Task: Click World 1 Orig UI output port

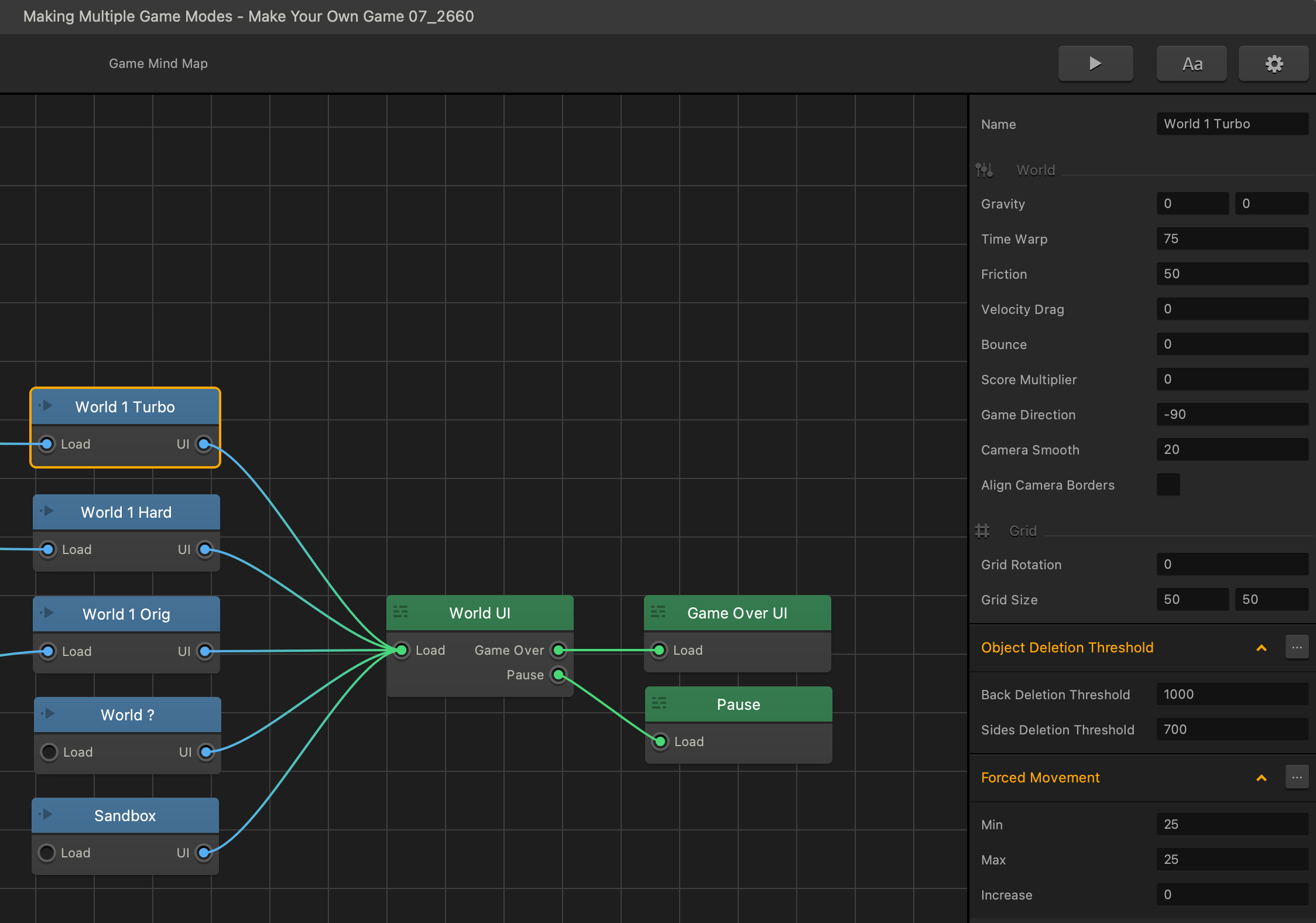Action: (x=205, y=651)
